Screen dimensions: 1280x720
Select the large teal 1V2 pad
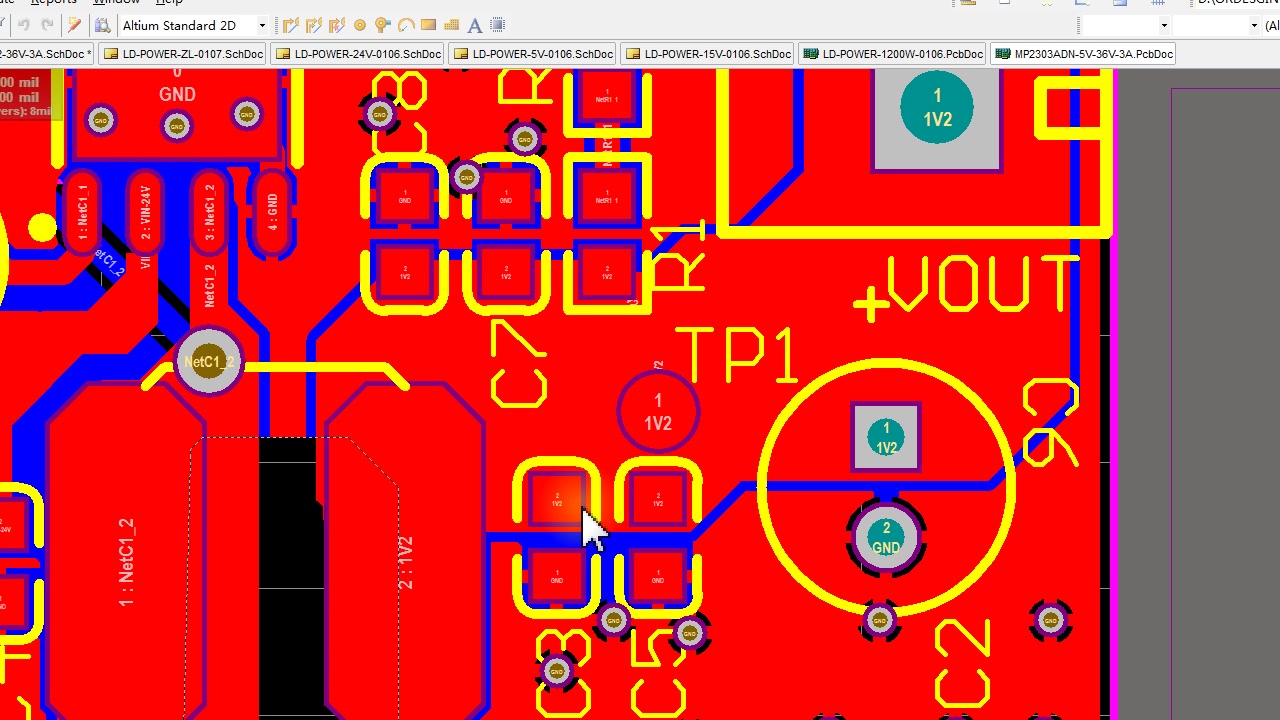click(937, 108)
